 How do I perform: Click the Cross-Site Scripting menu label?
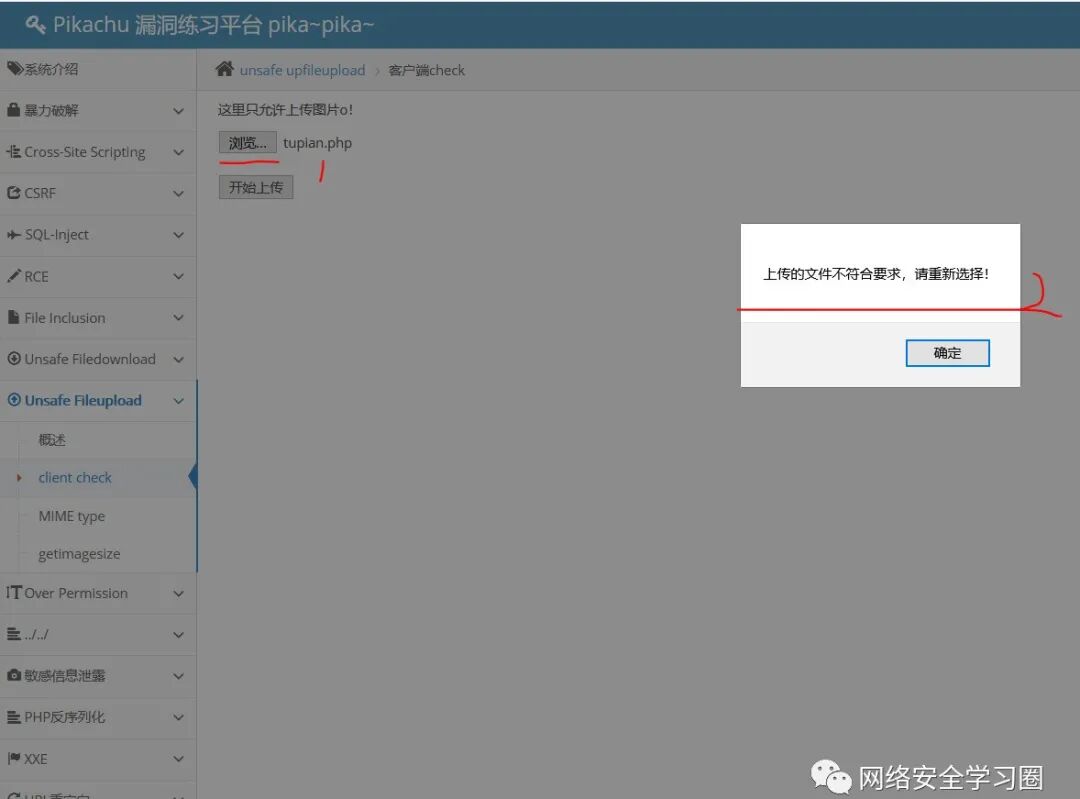(x=85, y=152)
